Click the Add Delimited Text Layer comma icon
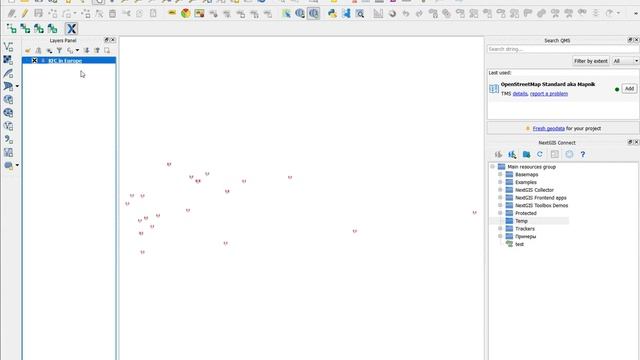 point(8,139)
